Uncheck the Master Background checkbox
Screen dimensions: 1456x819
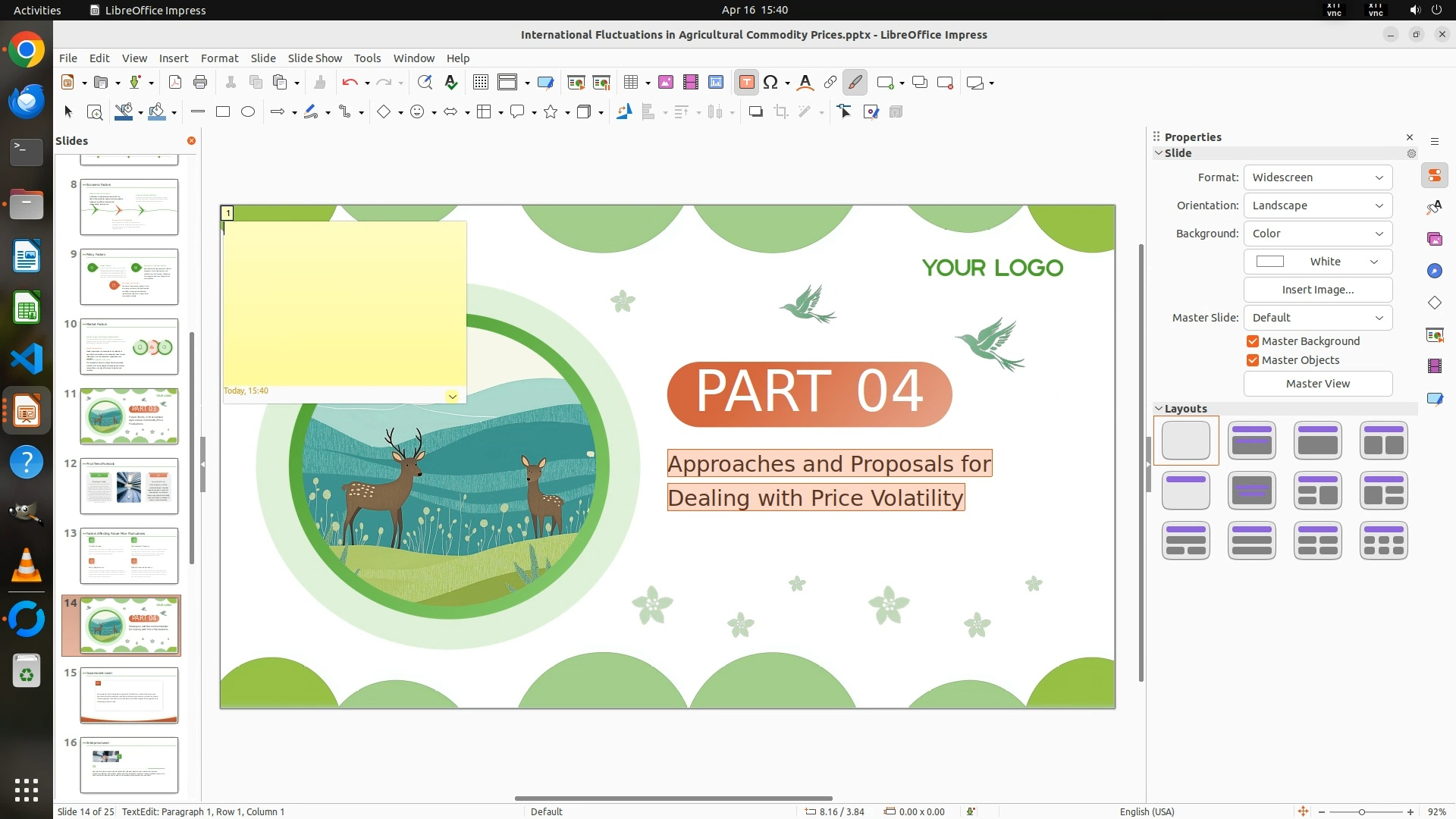[x=1253, y=341]
